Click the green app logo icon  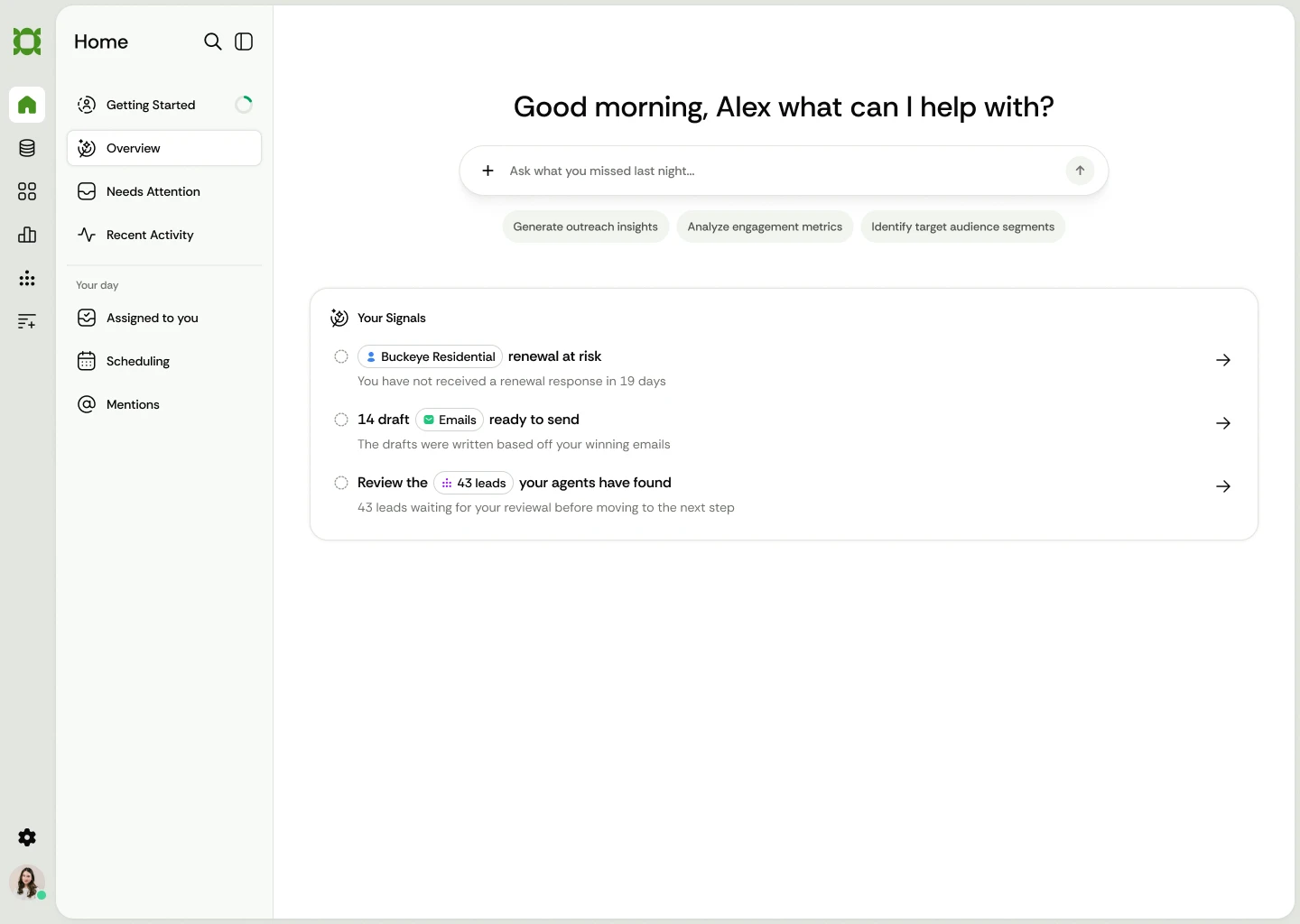pyautogui.click(x=27, y=42)
